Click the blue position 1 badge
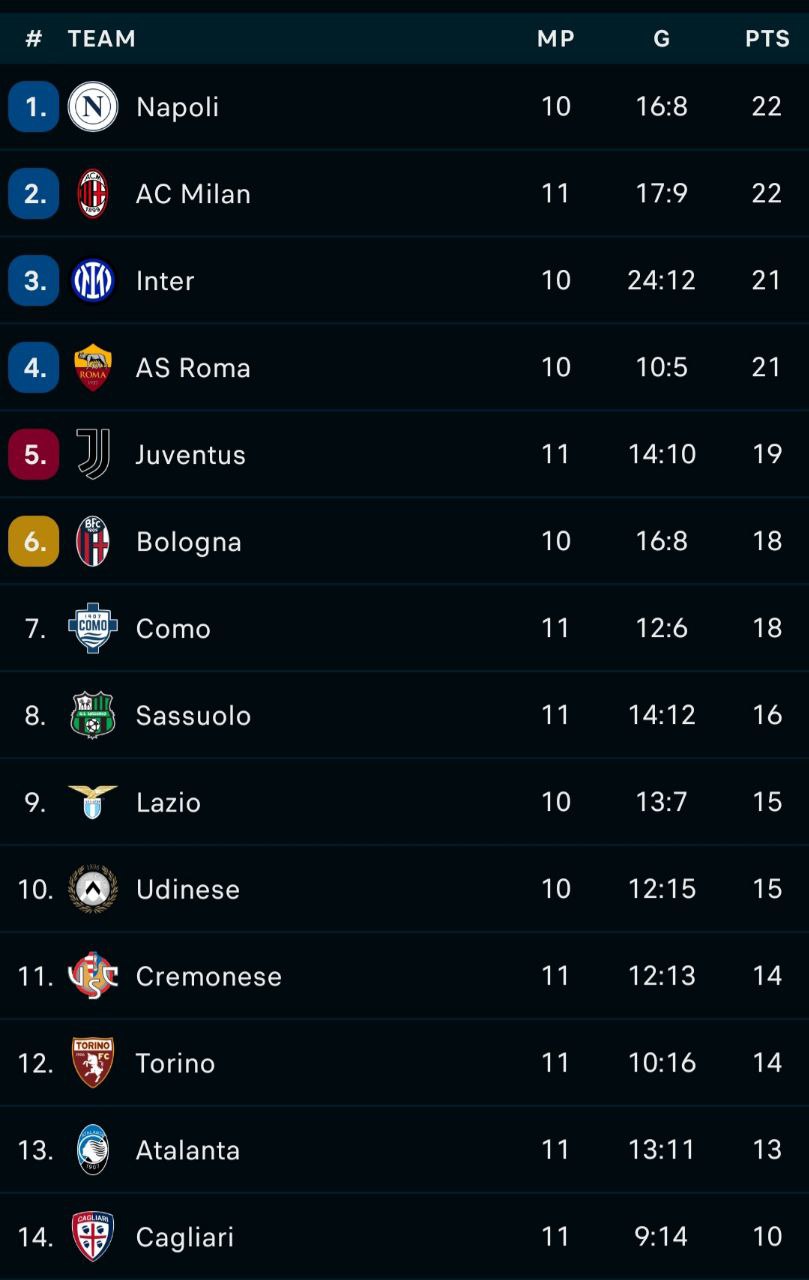809x1280 pixels. [34, 107]
